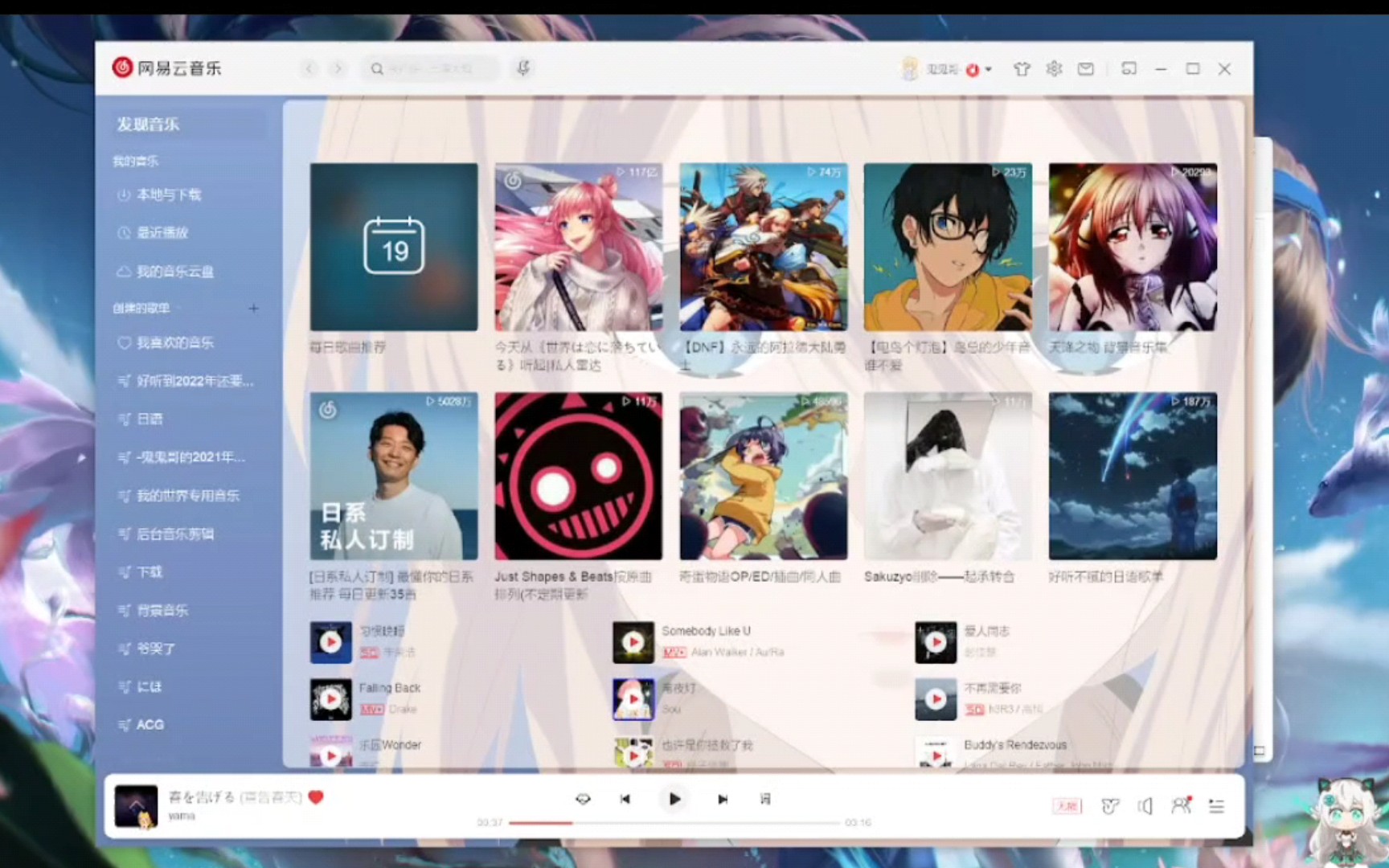Play the song Somebody Like U

[x=633, y=642]
